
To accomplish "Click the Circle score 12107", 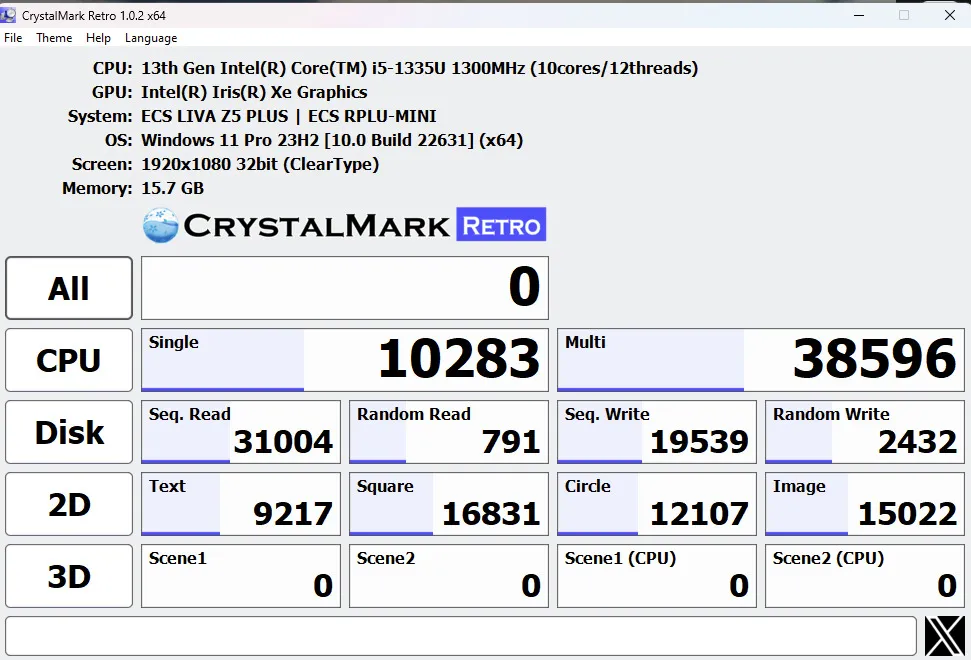I will [657, 504].
